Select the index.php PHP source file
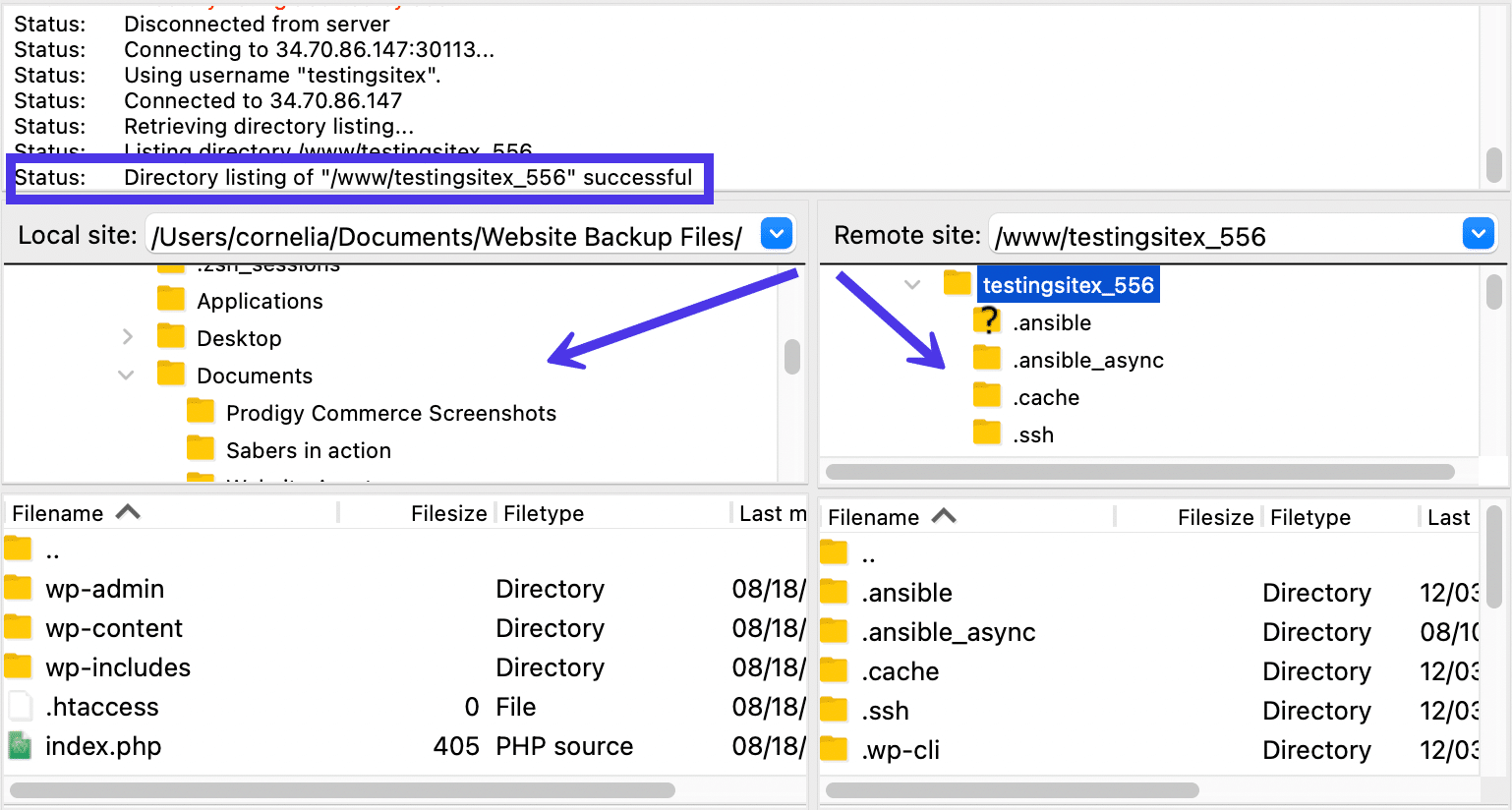1512x810 pixels. point(103,745)
